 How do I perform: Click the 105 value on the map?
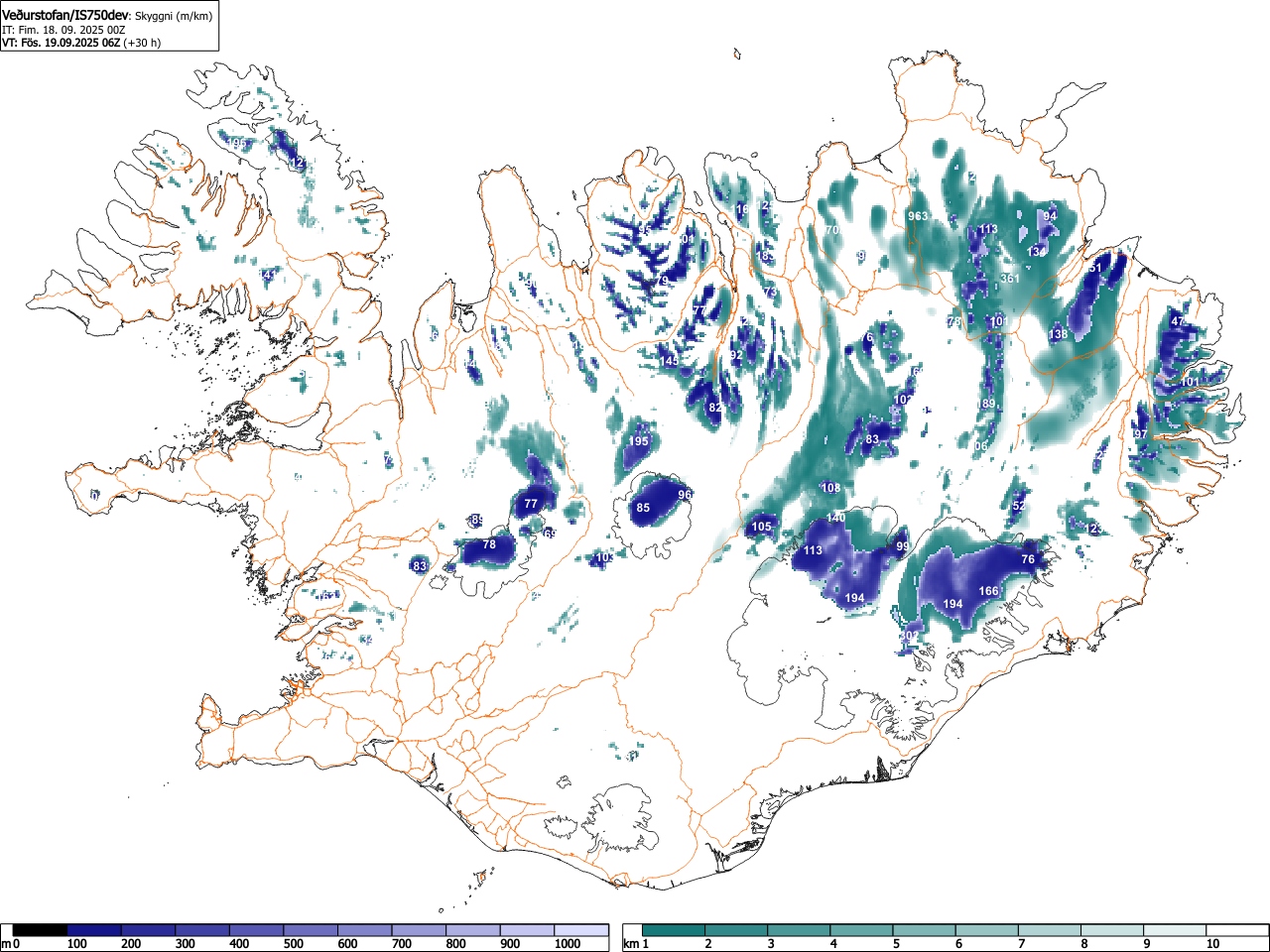(x=762, y=528)
